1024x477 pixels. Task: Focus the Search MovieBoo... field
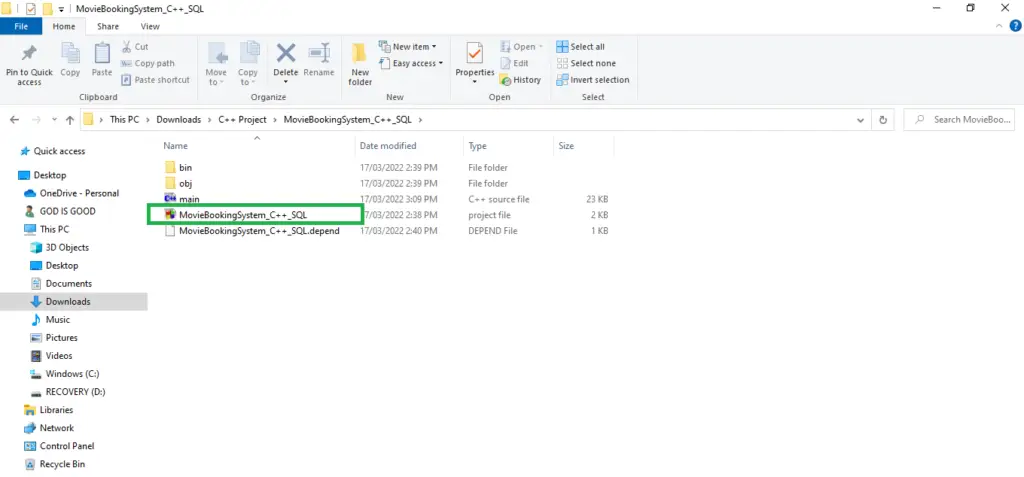[960, 120]
